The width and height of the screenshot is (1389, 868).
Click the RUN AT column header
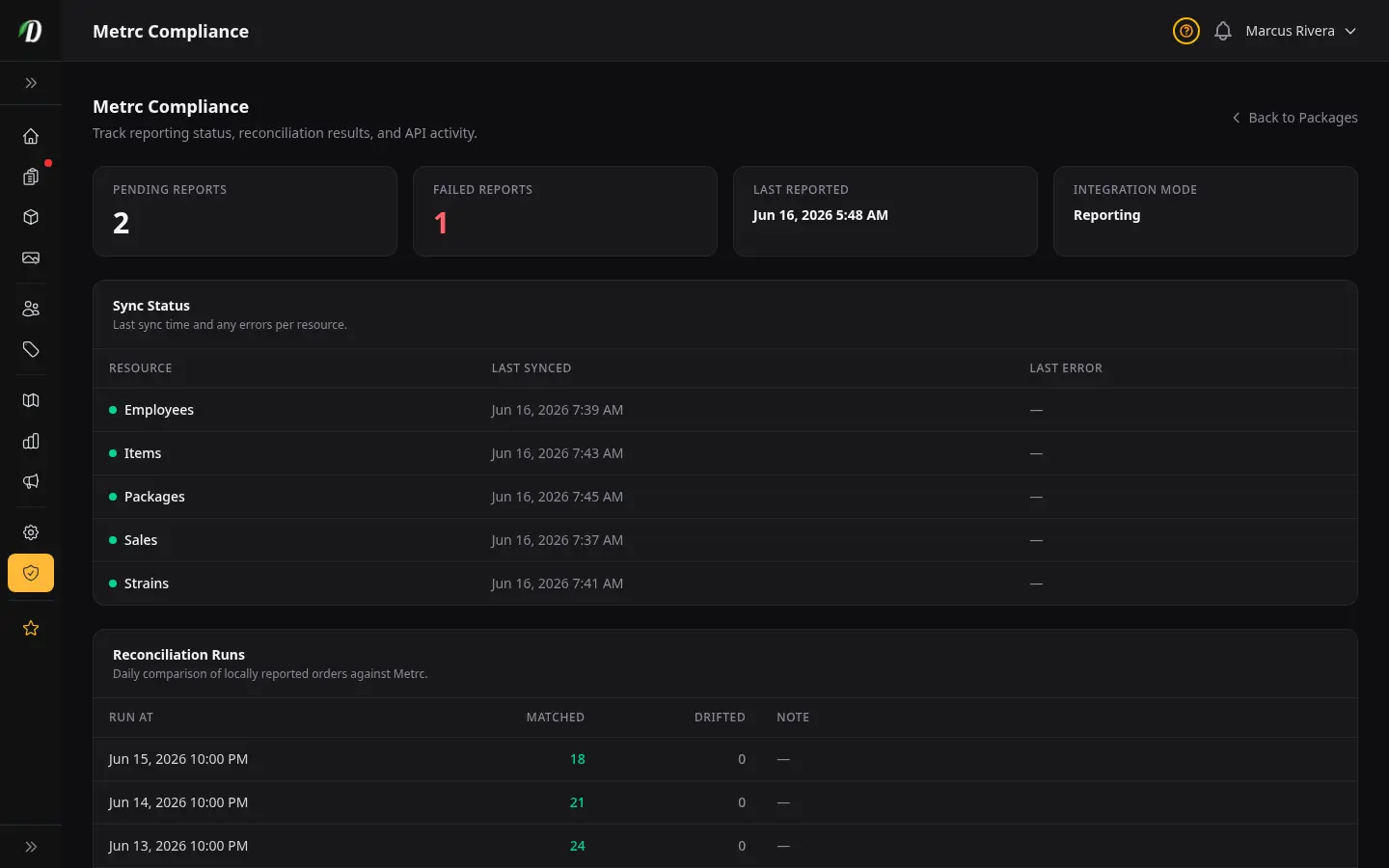pos(131,718)
